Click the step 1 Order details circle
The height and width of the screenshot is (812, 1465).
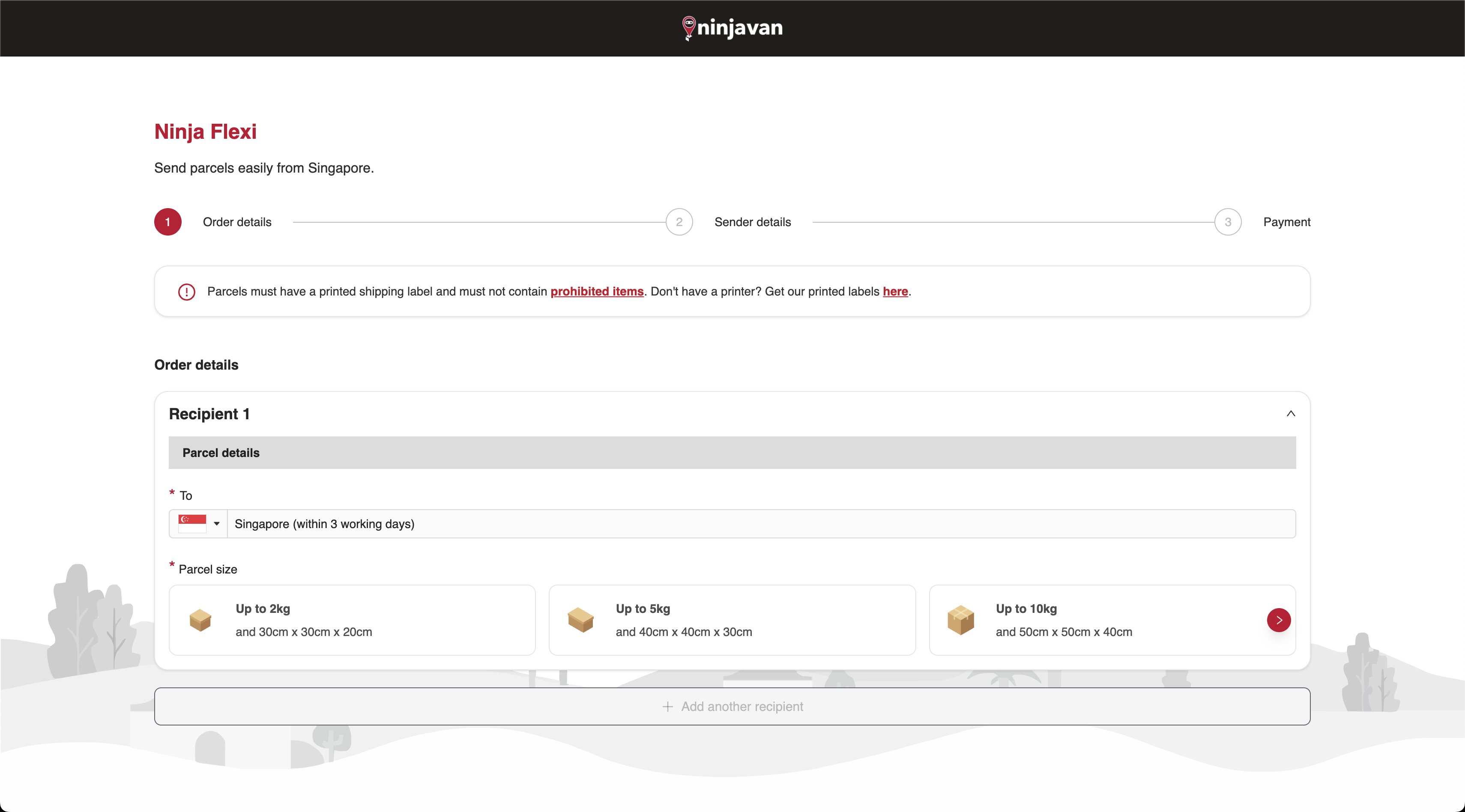click(x=168, y=222)
